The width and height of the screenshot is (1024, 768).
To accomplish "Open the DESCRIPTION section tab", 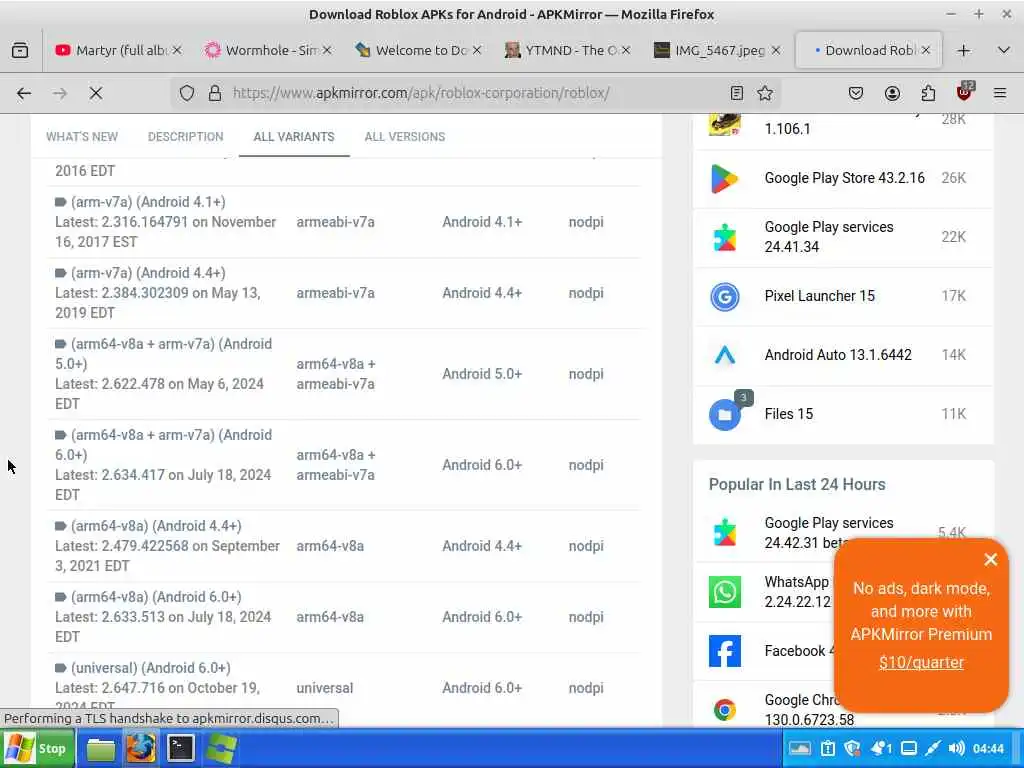I will [185, 136].
